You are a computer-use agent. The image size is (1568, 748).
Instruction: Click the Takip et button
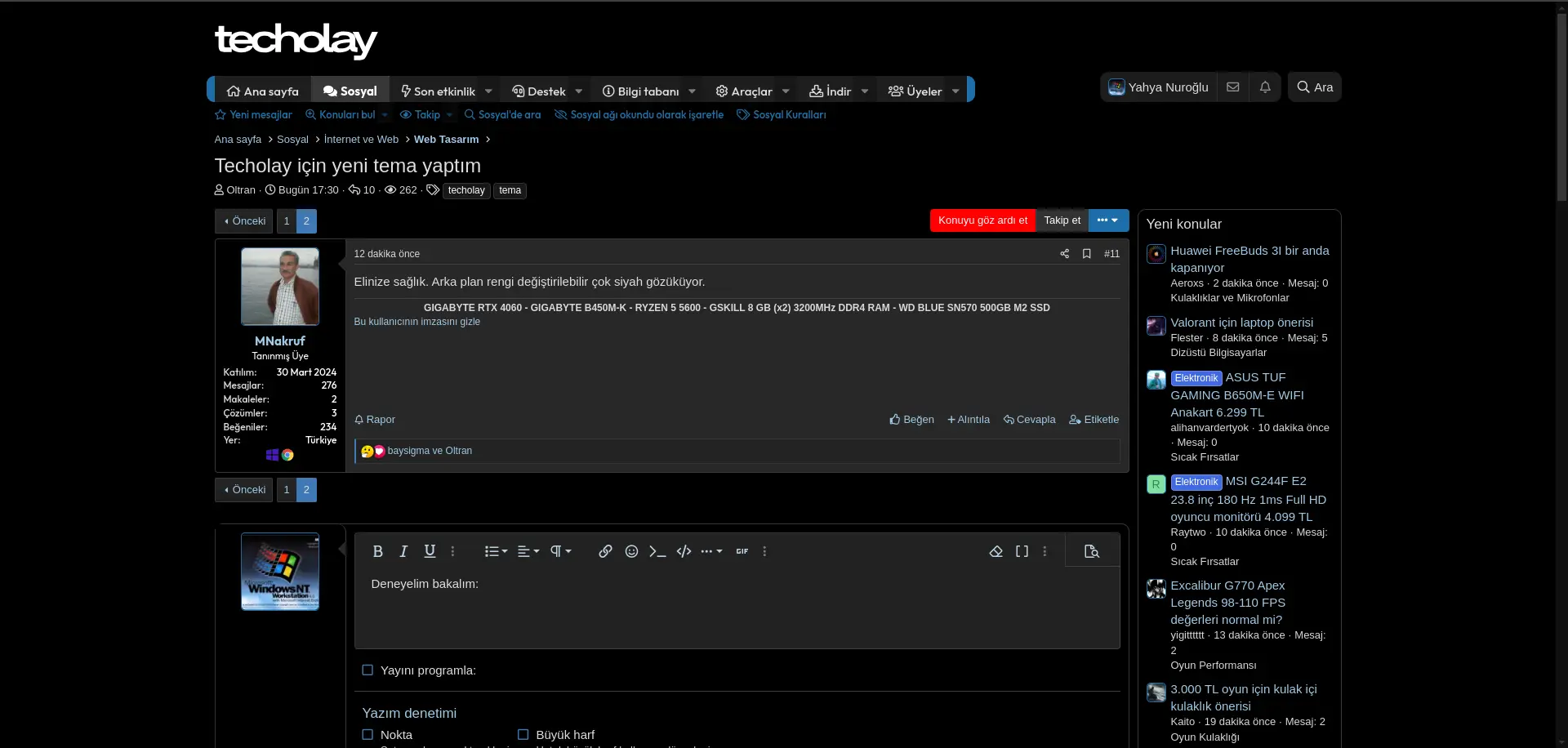click(x=1062, y=220)
